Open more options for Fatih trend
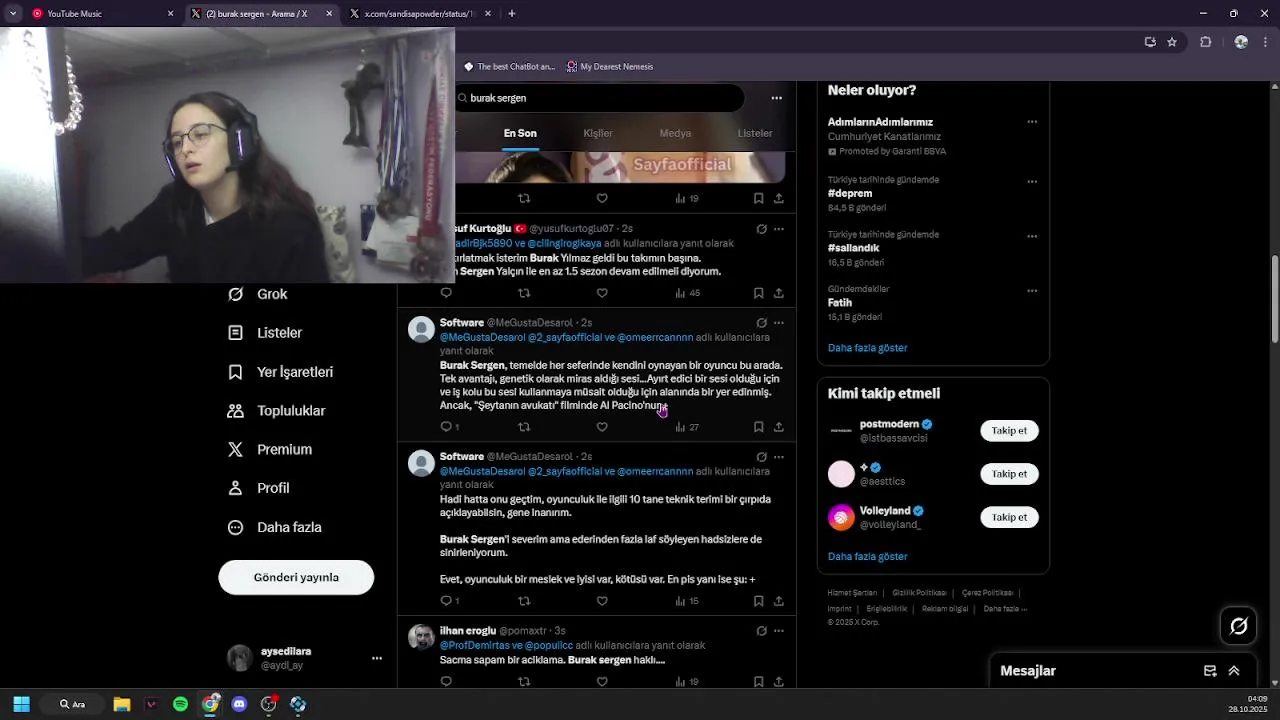The height and width of the screenshot is (720, 1280). point(1032,291)
